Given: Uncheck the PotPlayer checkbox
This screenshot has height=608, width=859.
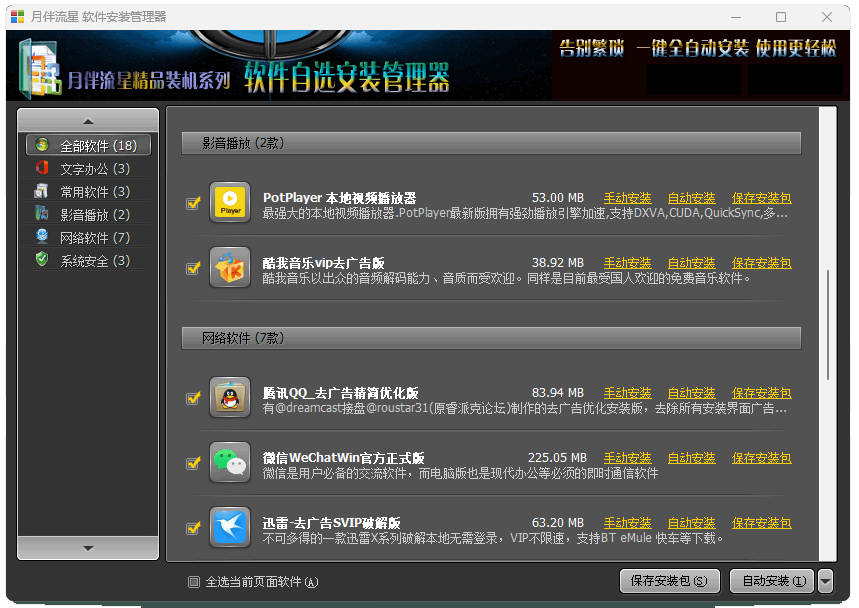Looking at the screenshot, I should (193, 203).
